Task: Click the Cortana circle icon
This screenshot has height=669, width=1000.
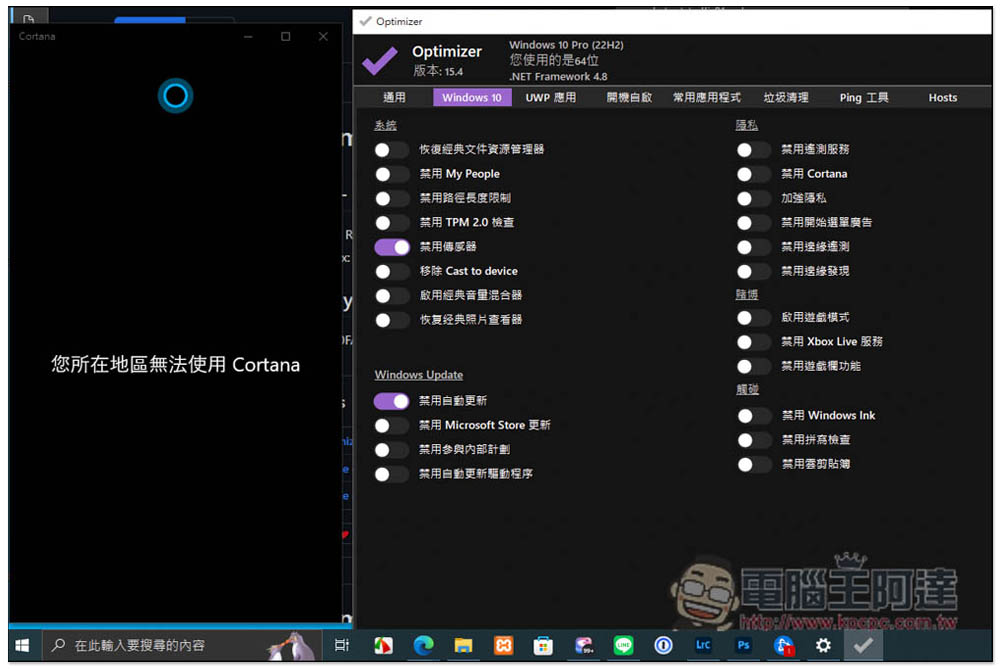Action: point(175,96)
